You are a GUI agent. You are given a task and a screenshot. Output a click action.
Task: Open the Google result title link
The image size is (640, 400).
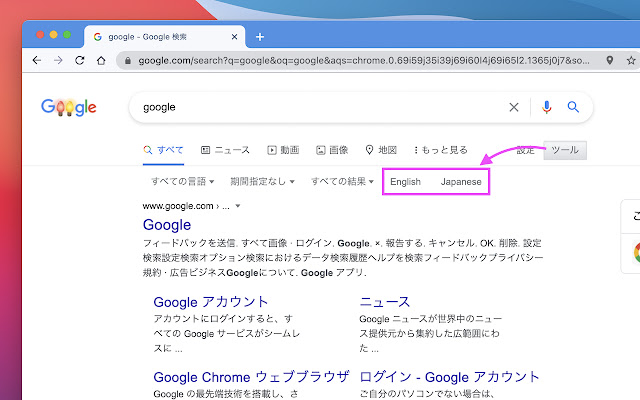[x=167, y=225]
